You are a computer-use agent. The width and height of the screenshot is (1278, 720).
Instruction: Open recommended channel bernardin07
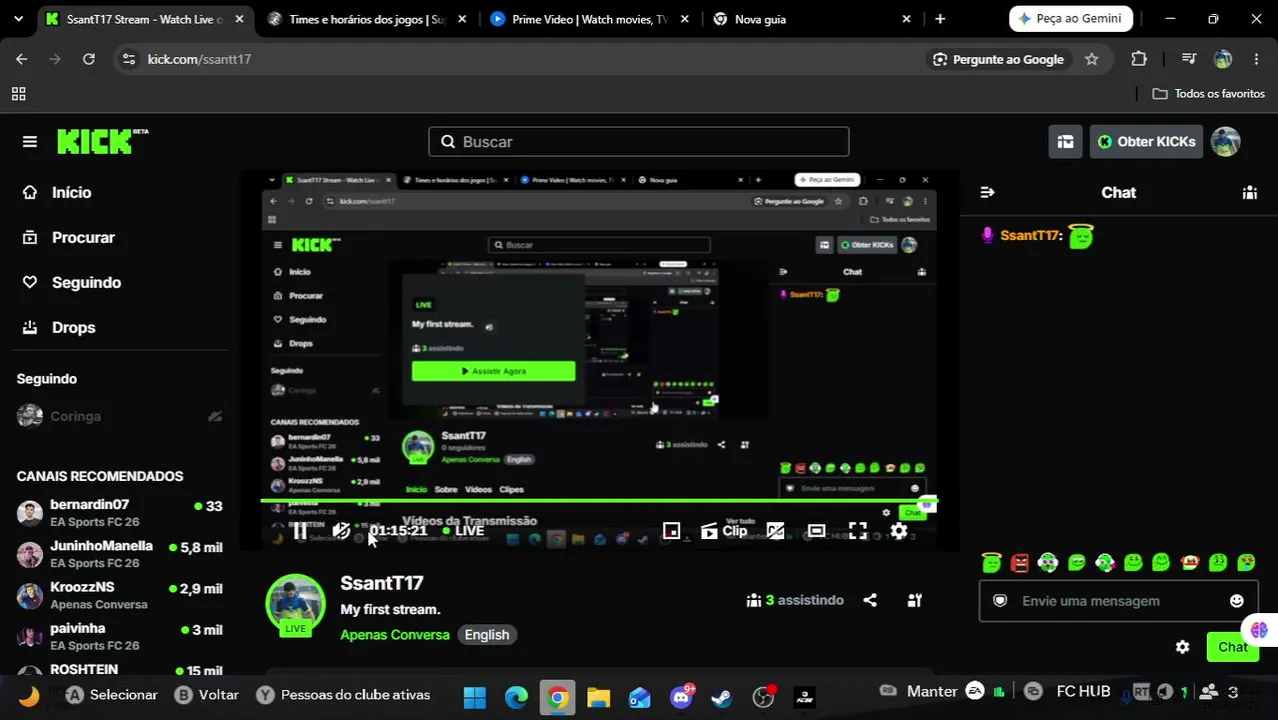[119, 513]
